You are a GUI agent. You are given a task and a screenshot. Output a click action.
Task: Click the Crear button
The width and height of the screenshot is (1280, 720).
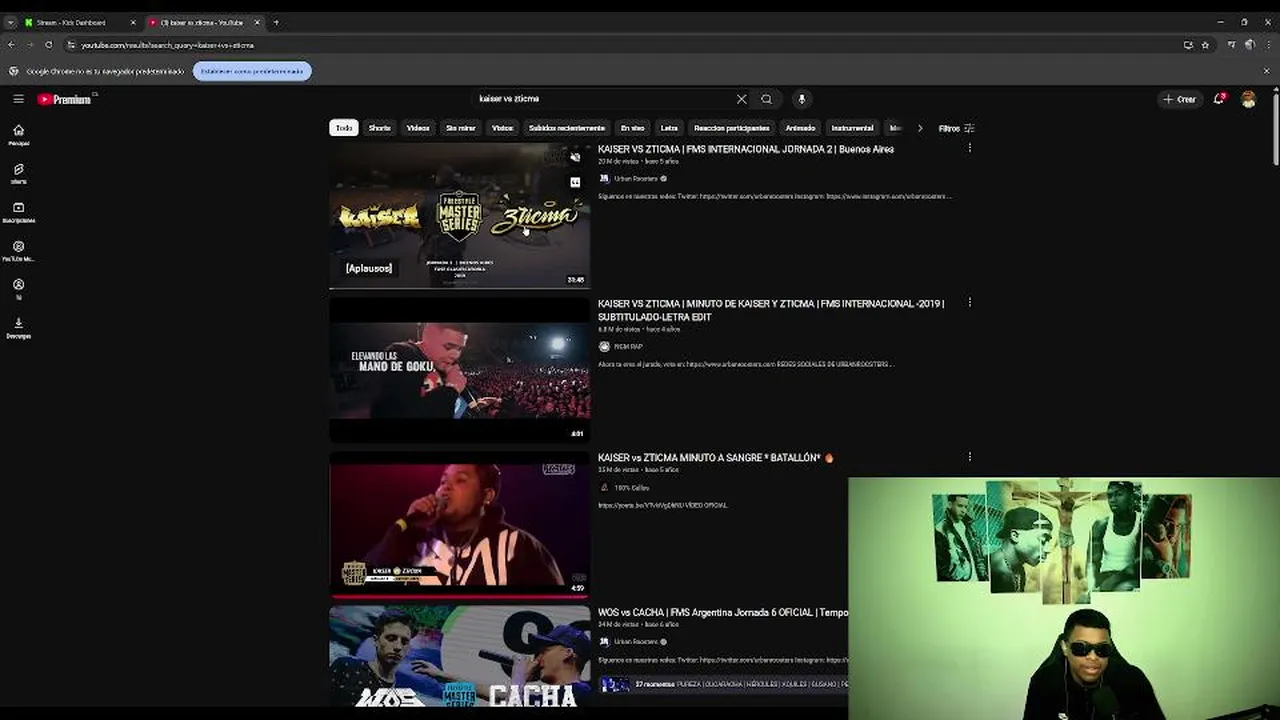(x=1179, y=99)
